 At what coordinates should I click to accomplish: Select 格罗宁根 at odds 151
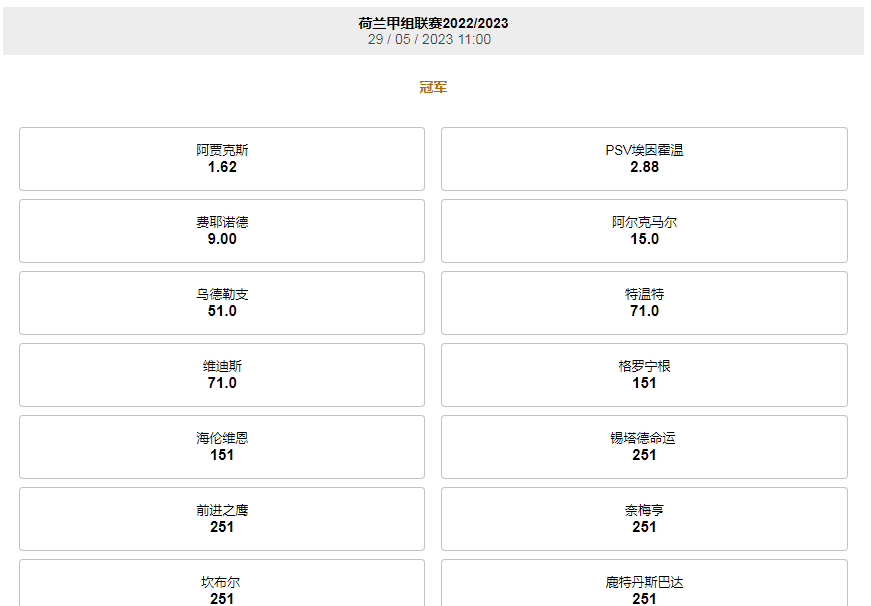(x=648, y=374)
